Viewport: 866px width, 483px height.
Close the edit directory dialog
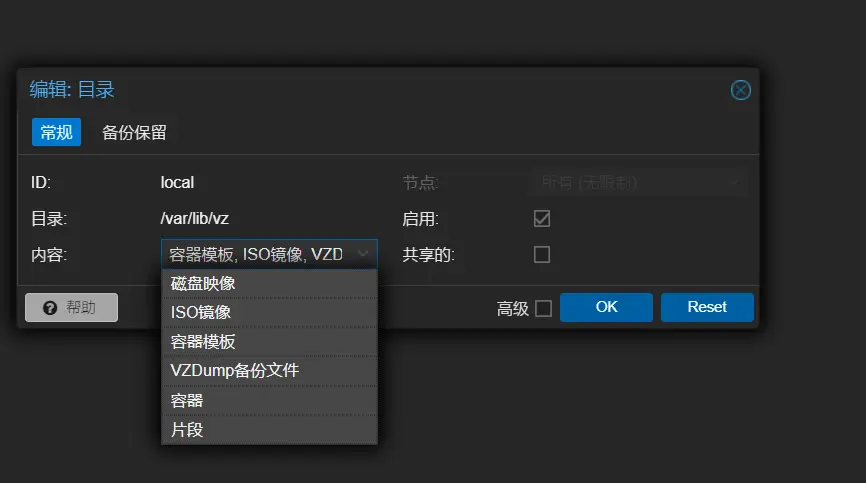[x=740, y=91]
